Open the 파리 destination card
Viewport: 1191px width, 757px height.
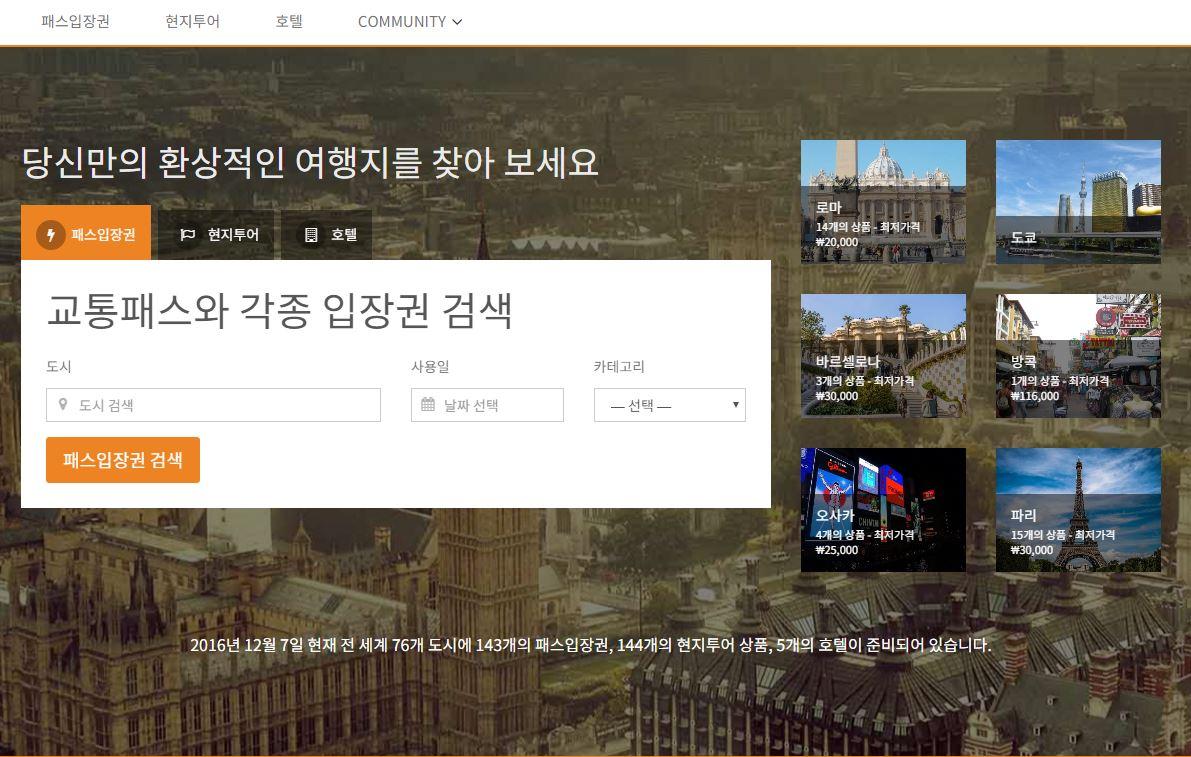tap(1079, 509)
